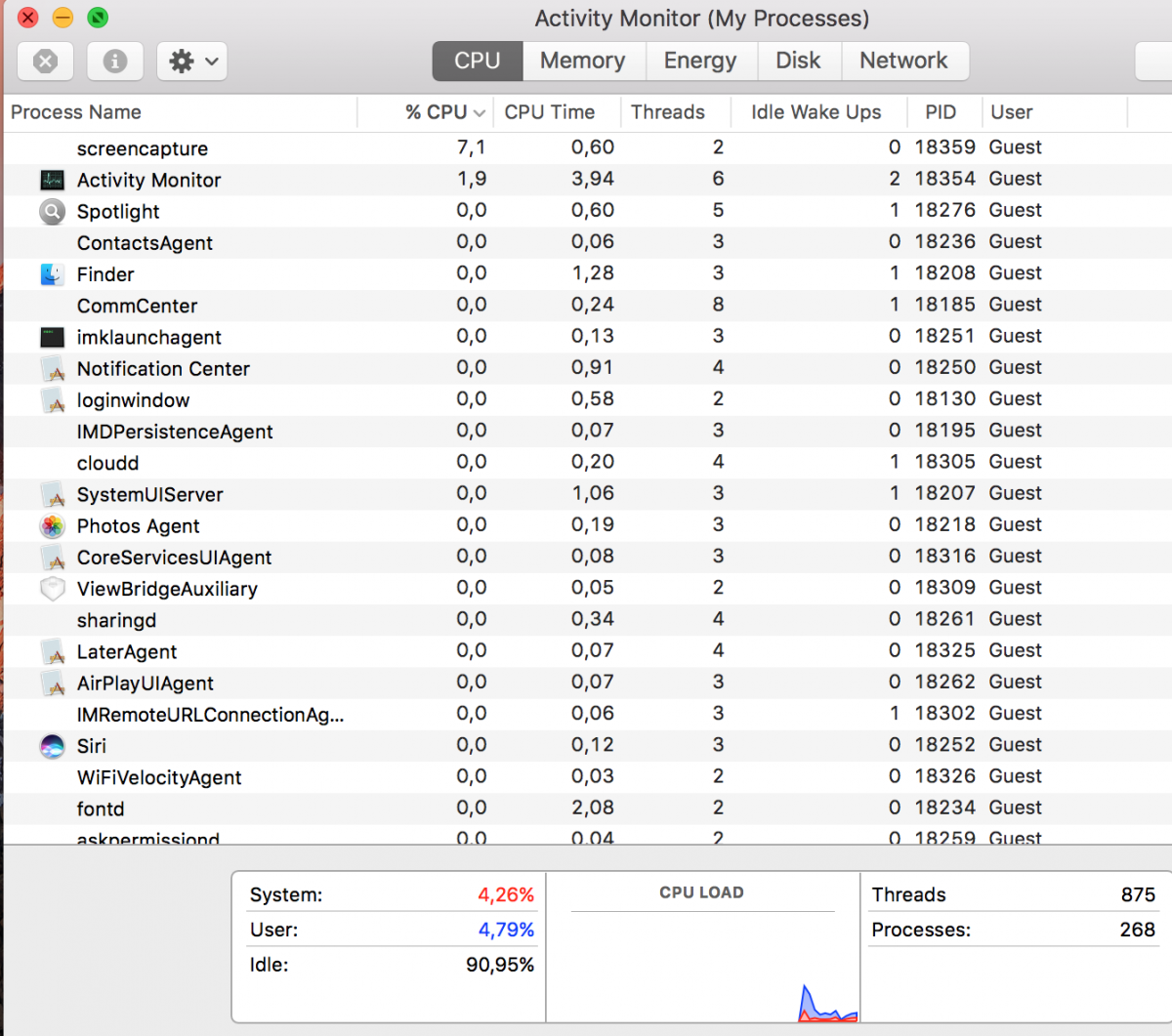Switch to the Memory tab
This screenshot has height=1036, width=1172.
583,61
